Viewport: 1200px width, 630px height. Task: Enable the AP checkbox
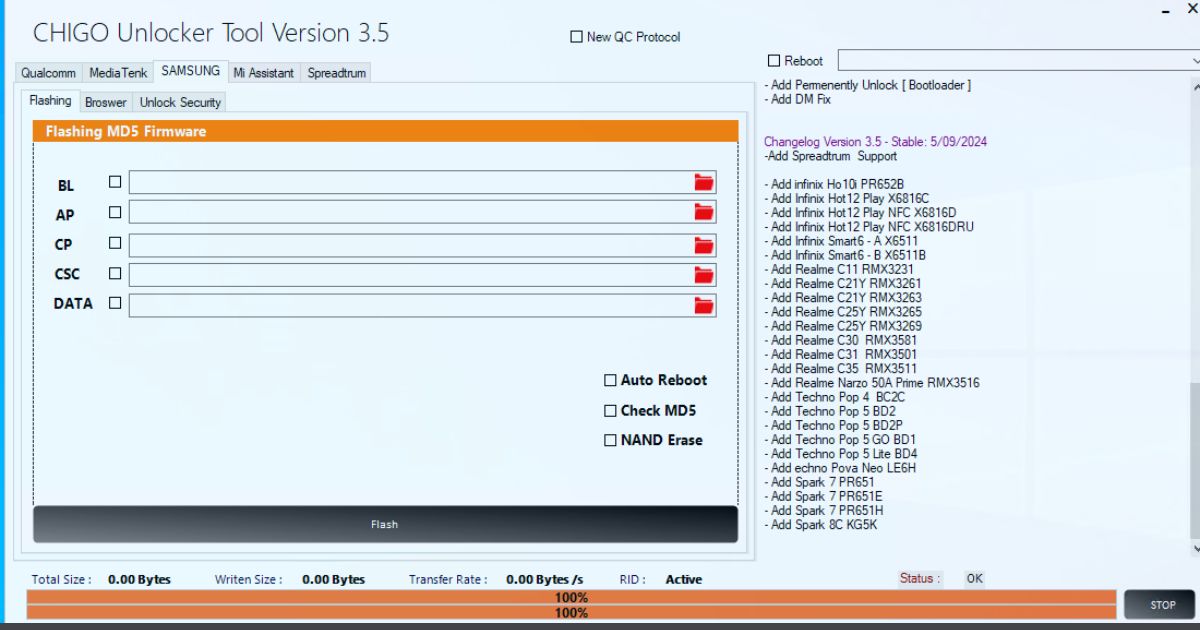pos(115,212)
